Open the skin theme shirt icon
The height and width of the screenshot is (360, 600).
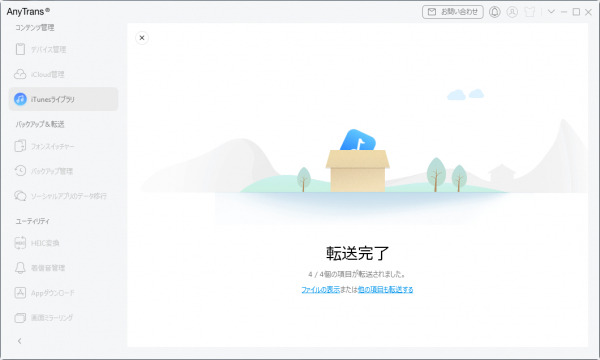coord(530,12)
